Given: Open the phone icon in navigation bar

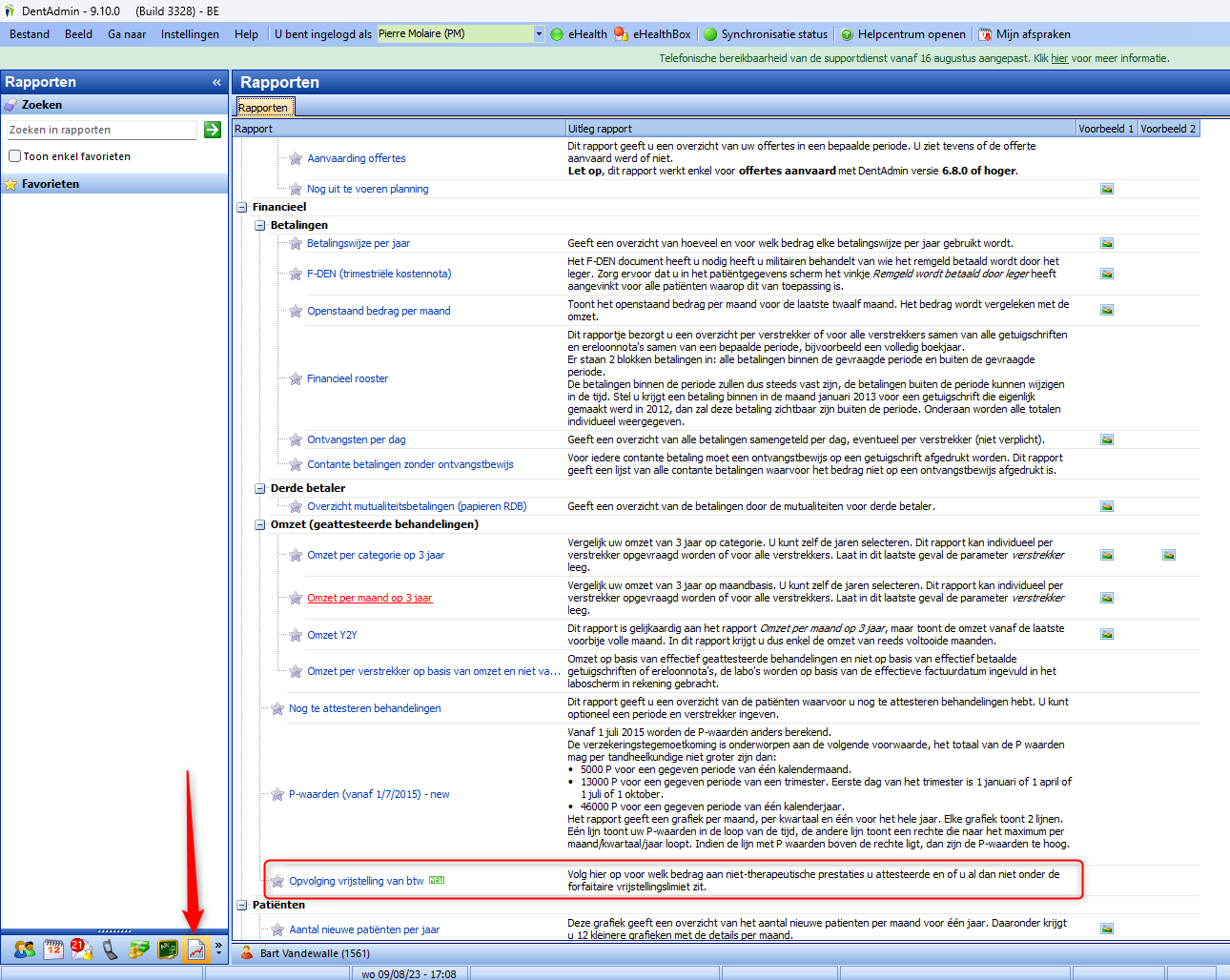Looking at the screenshot, I should pyautogui.click(x=111, y=949).
